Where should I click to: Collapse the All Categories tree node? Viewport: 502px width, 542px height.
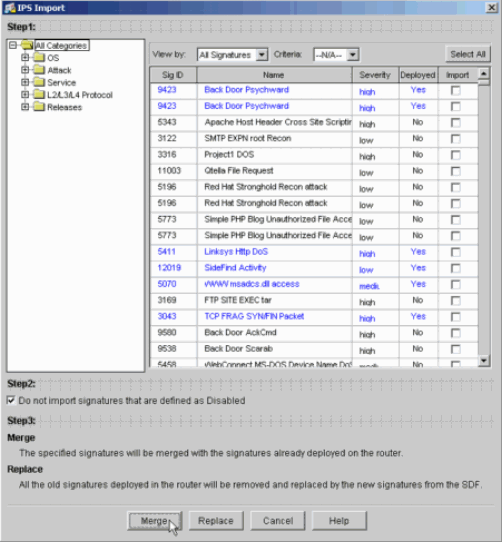point(13,45)
